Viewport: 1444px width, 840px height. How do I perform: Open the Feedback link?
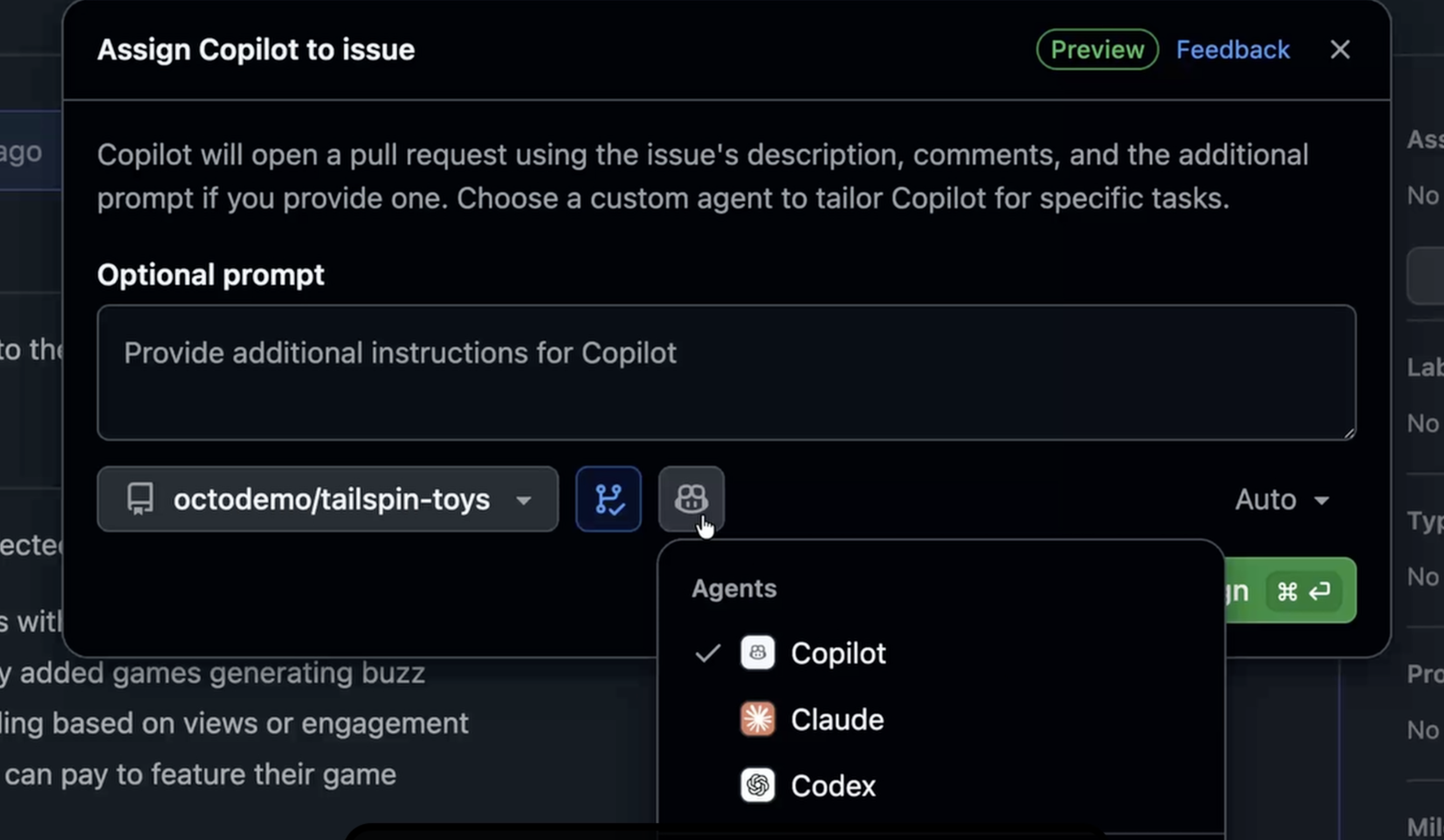[1233, 50]
